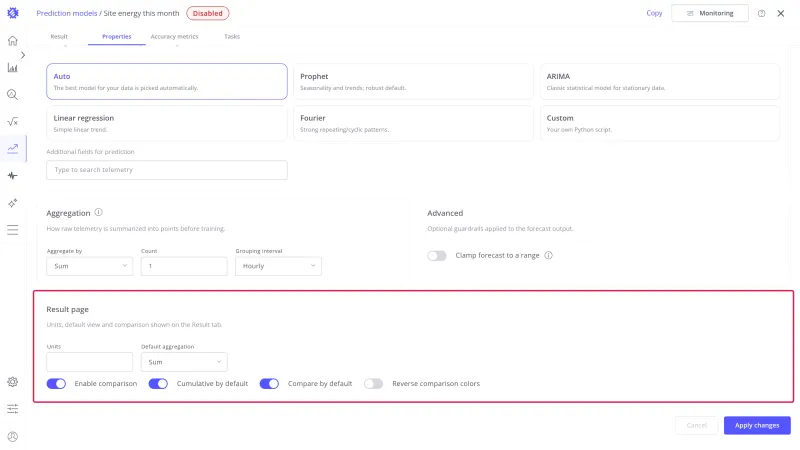This screenshot has height=450, width=800.
Task: Switch to the Result tab
Action: (x=59, y=36)
